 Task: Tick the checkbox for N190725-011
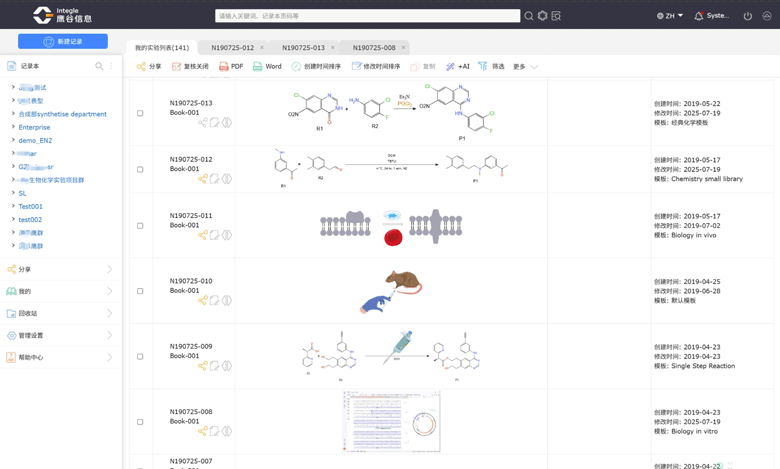(140, 226)
